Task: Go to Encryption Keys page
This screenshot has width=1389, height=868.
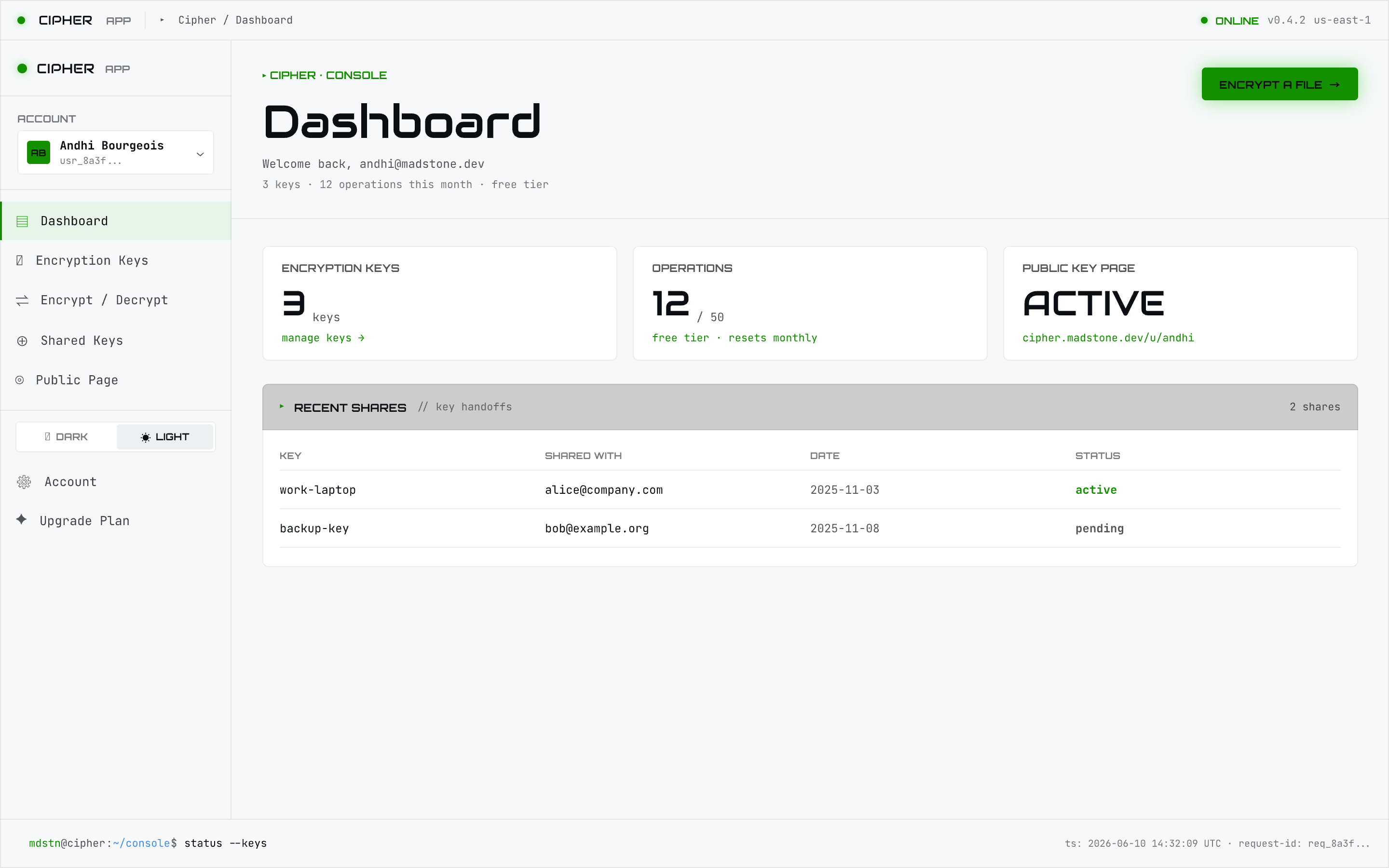Action: 116,260
